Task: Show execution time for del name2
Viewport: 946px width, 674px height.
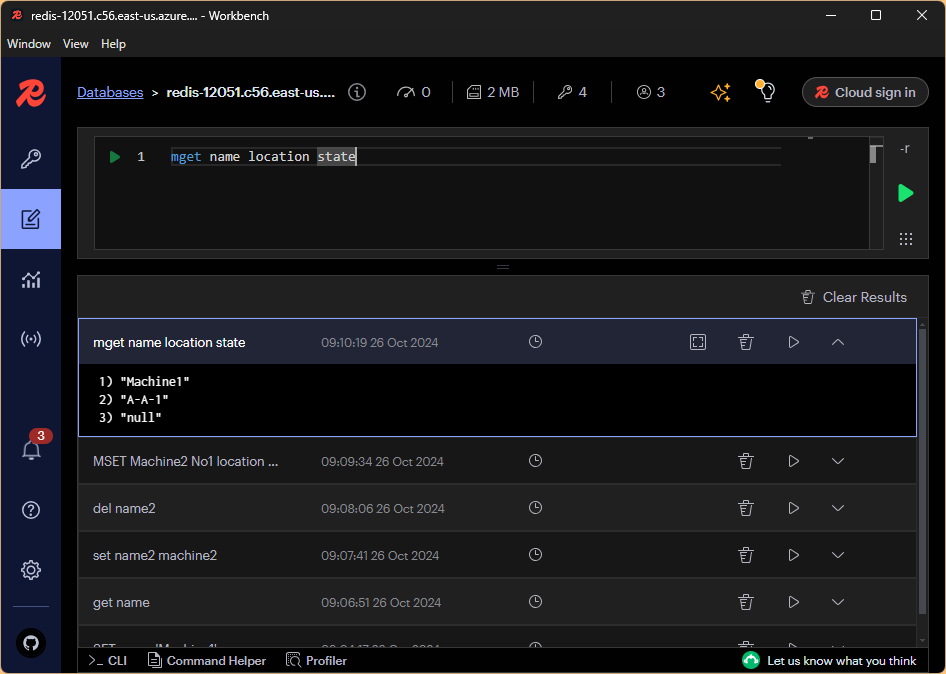Action: [535, 507]
